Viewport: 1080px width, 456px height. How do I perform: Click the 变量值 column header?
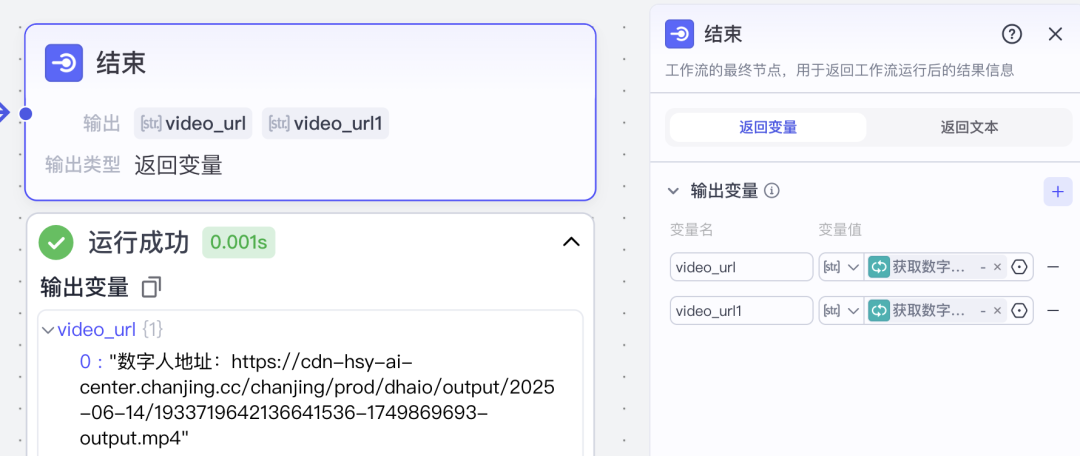[x=840, y=230]
